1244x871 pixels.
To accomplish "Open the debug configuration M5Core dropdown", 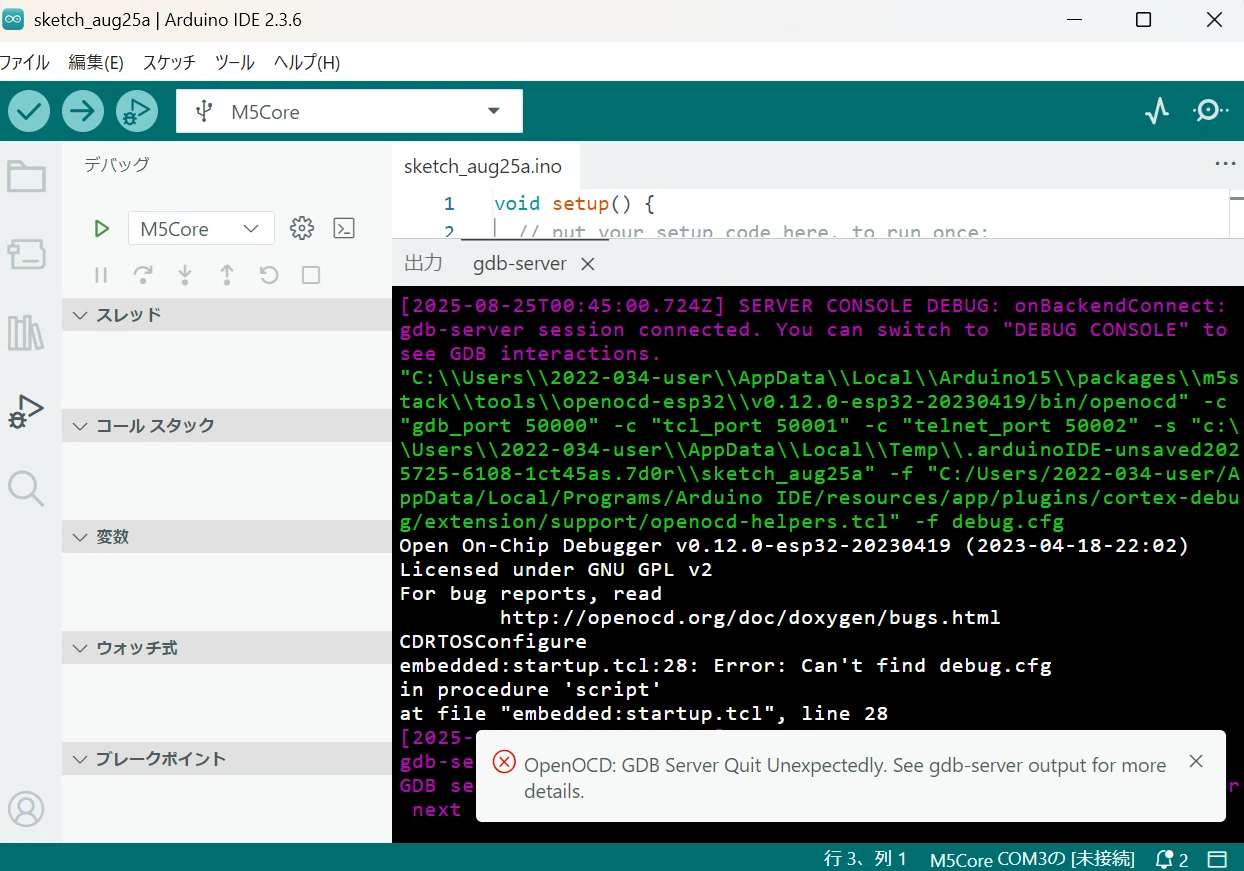I will [201, 229].
